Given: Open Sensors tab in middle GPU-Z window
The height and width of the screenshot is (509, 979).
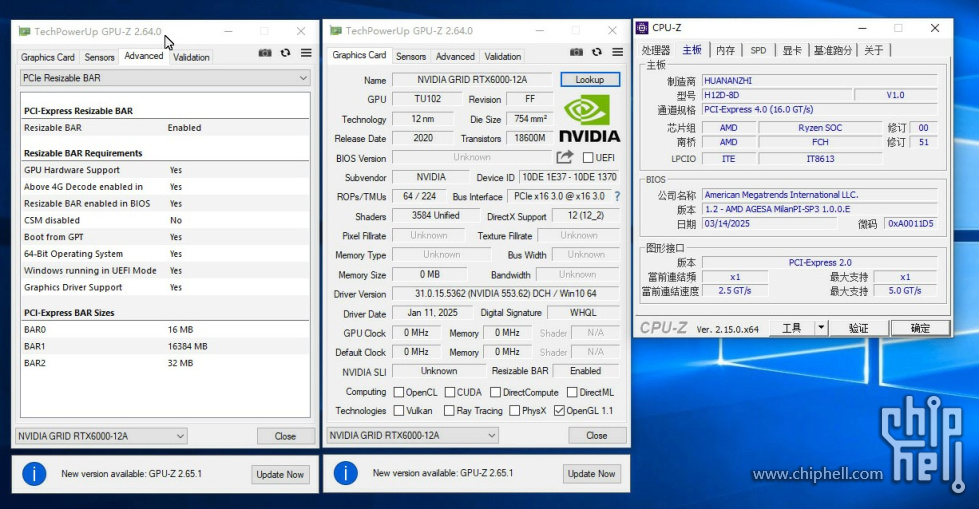Looking at the screenshot, I should 411,56.
